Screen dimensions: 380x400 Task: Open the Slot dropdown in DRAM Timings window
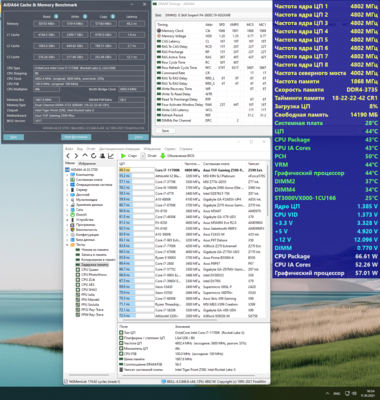[217, 15]
